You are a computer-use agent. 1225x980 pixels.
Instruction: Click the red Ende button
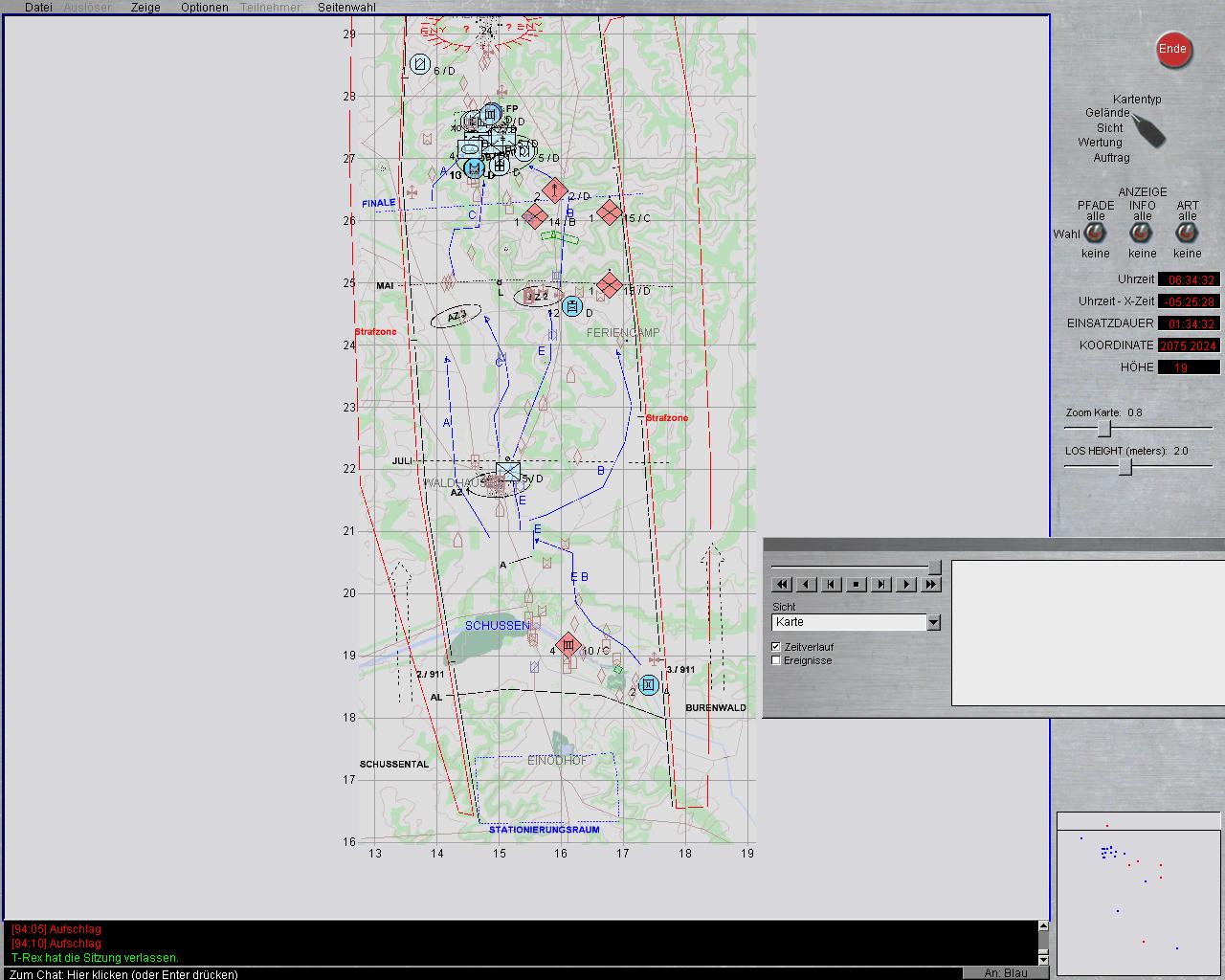pos(1172,50)
